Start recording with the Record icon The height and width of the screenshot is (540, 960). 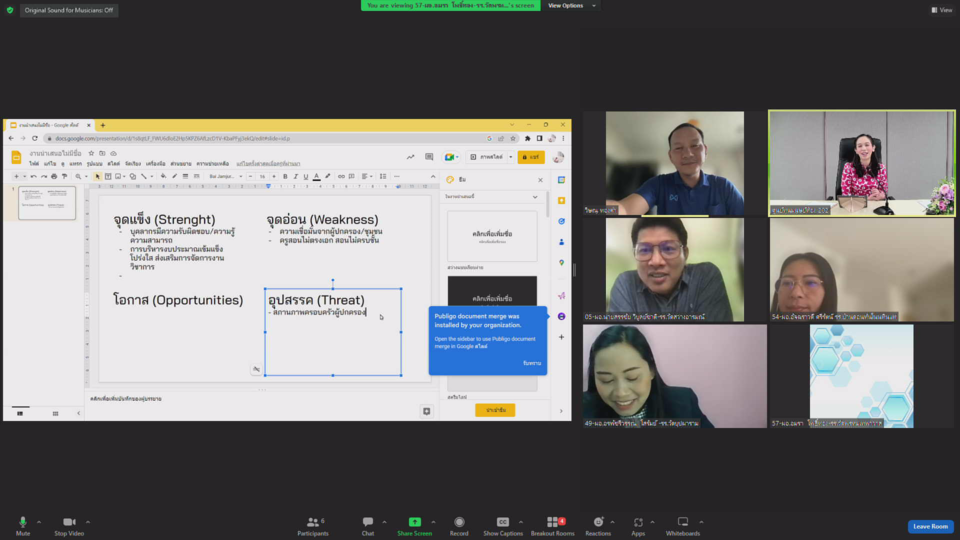coord(459,523)
